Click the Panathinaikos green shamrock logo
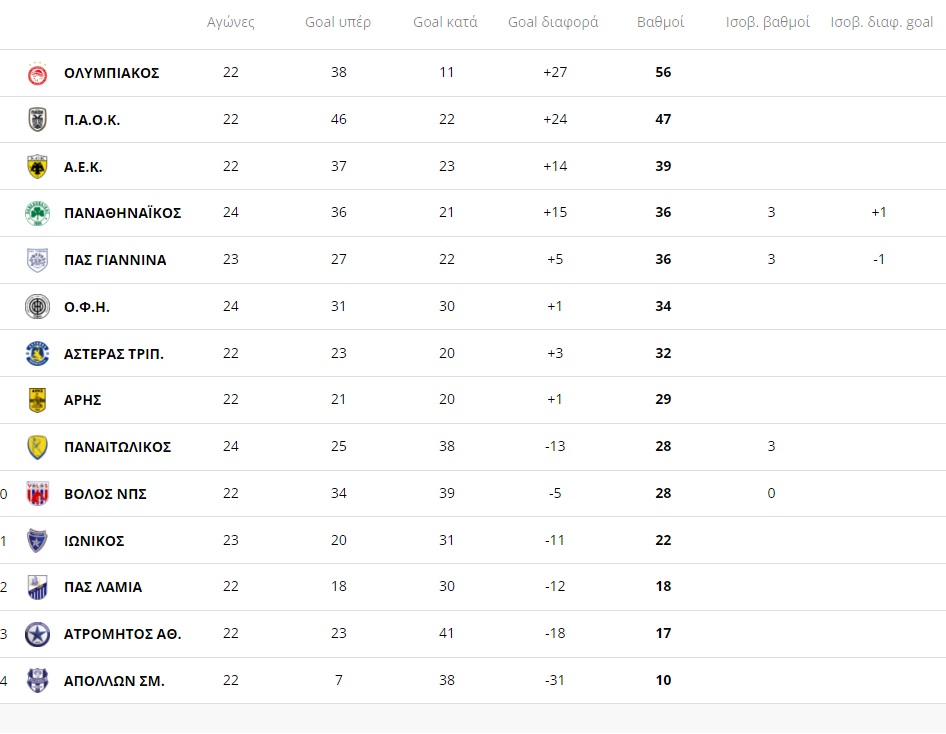 37,213
